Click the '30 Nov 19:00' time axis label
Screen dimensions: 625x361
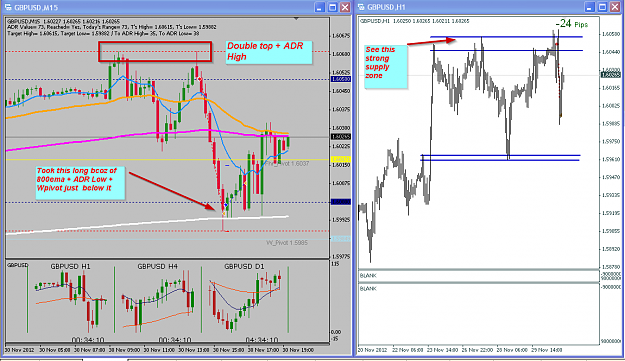tap(298, 350)
